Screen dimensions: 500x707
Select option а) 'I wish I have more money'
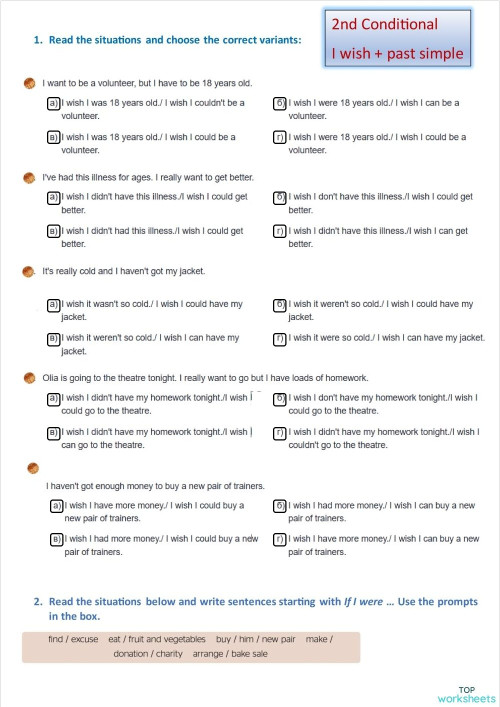pyautogui.click(x=56, y=506)
